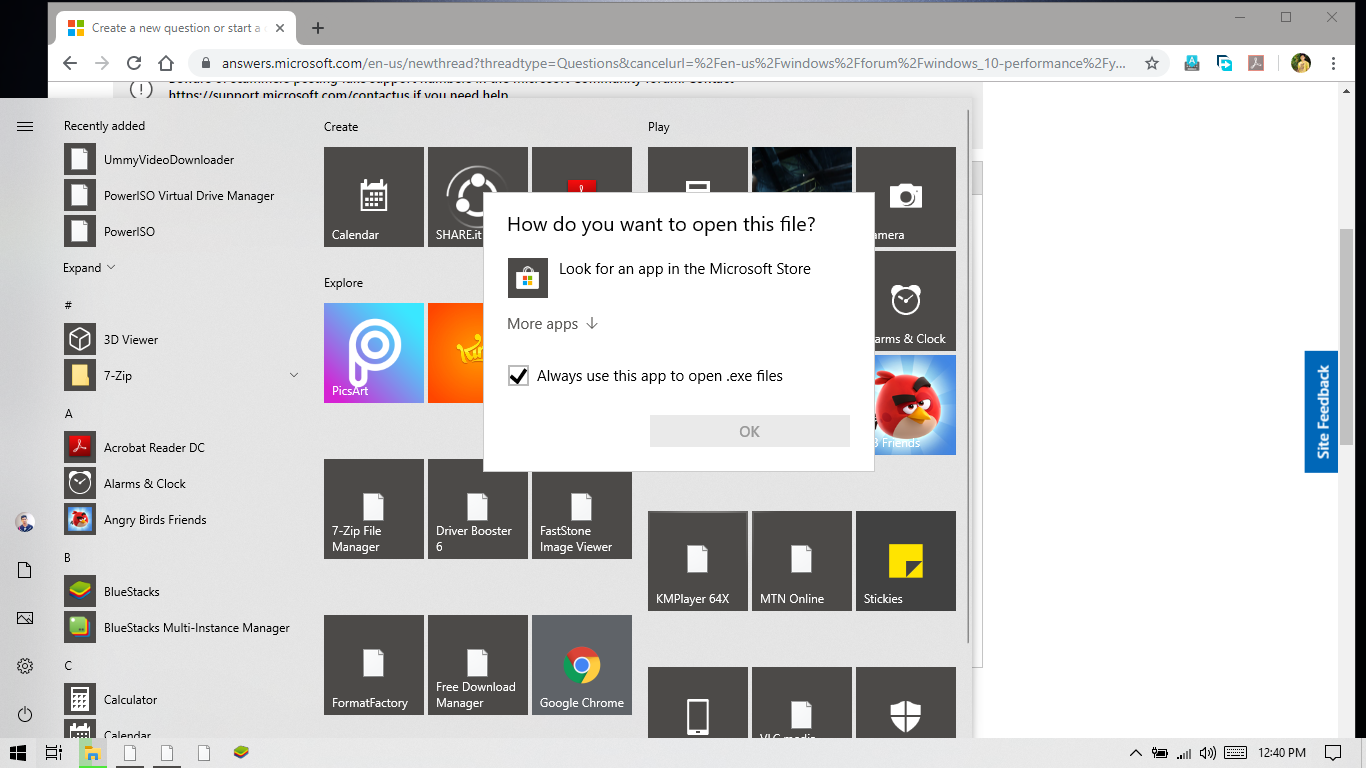
Task: Launch the Google Chrome tile
Action: click(582, 665)
